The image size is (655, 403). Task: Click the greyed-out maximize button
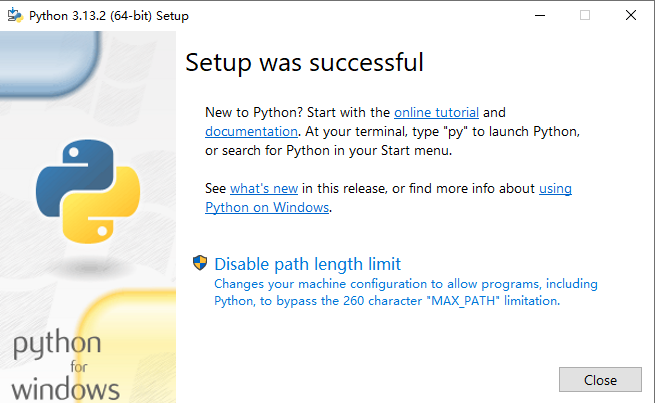click(x=585, y=16)
